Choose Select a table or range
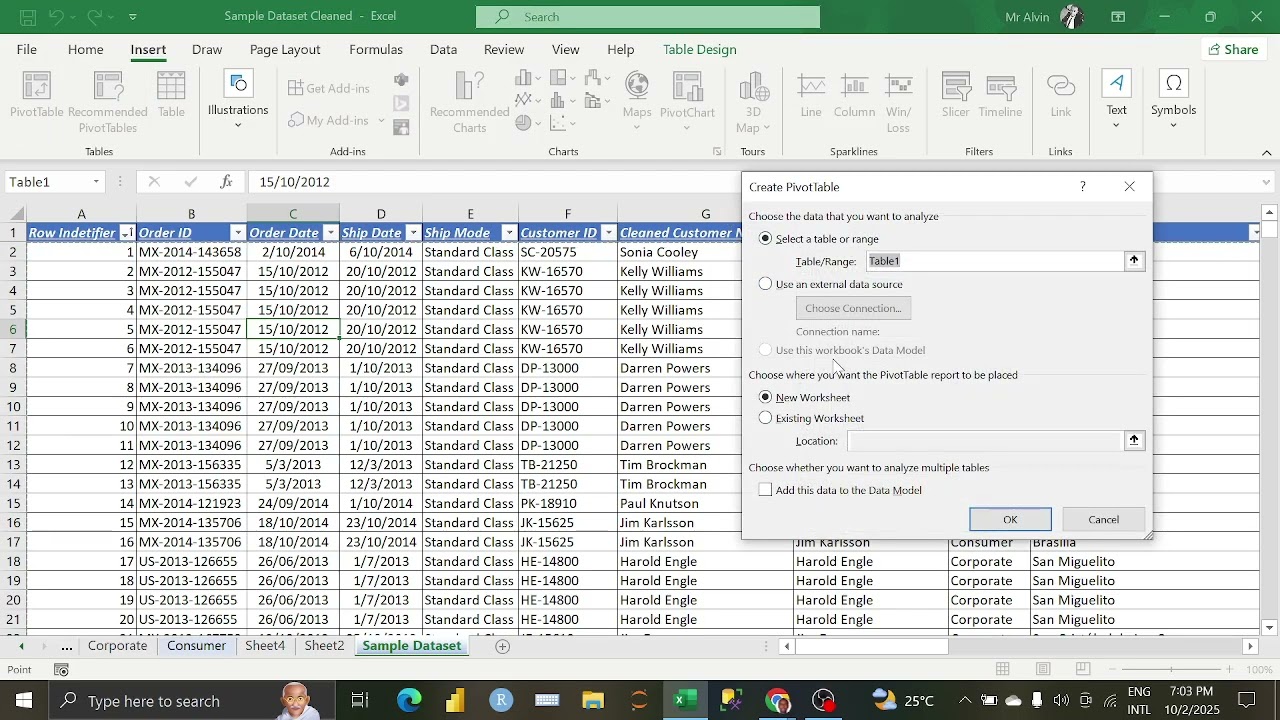The image size is (1280, 720). click(x=766, y=239)
